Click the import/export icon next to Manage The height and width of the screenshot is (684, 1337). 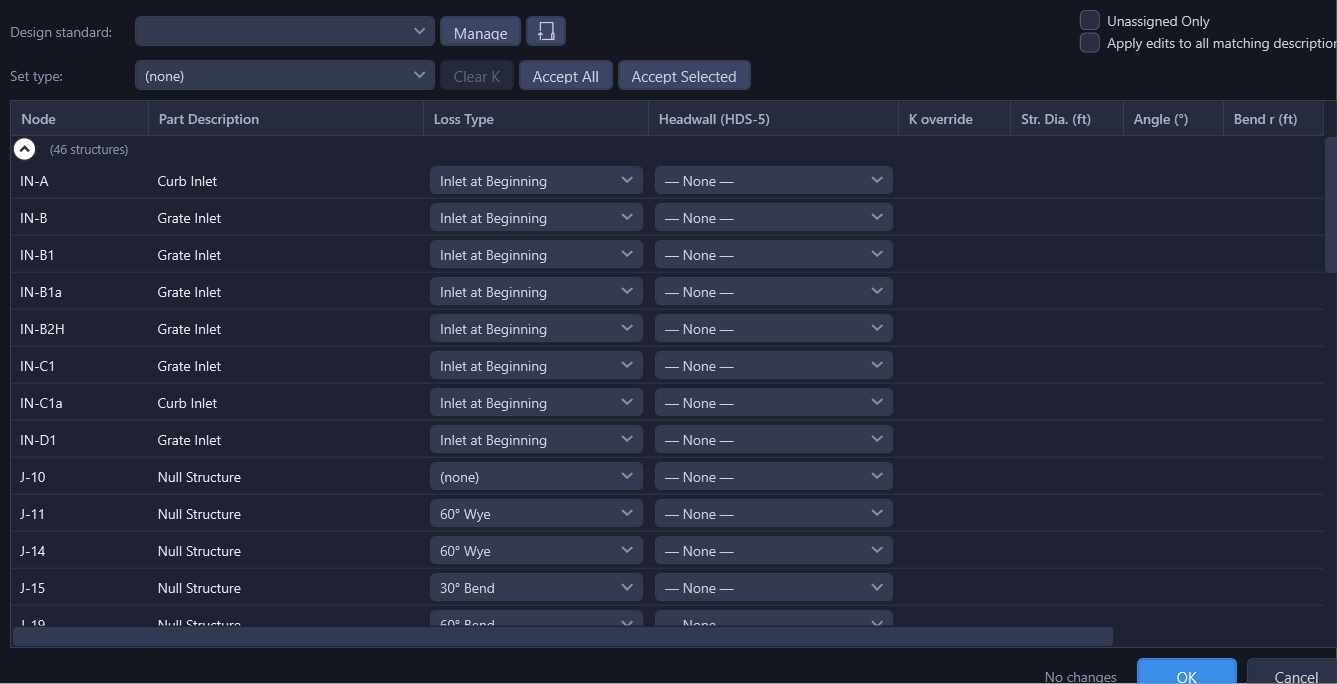pos(546,31)
